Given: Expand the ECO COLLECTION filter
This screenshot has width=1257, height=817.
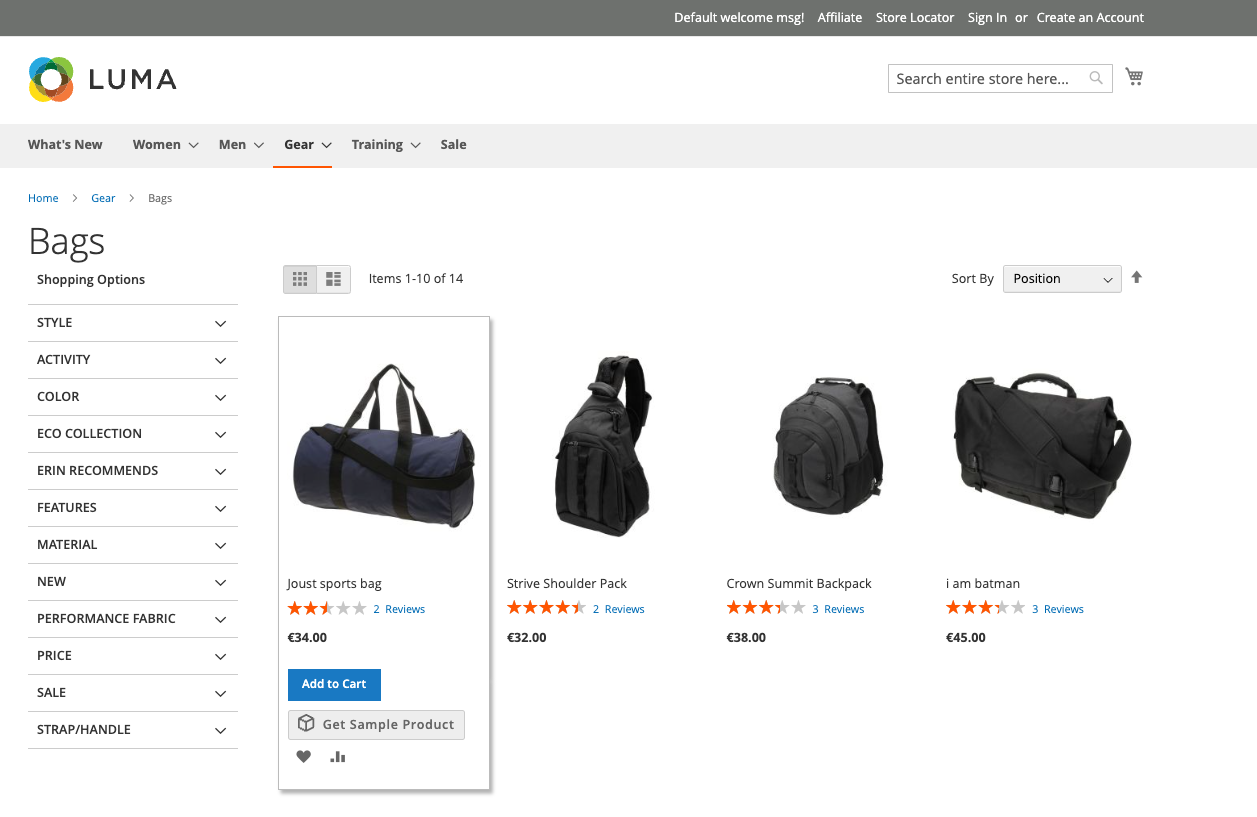Looking at the screenshot, I should tap(133, 434).
